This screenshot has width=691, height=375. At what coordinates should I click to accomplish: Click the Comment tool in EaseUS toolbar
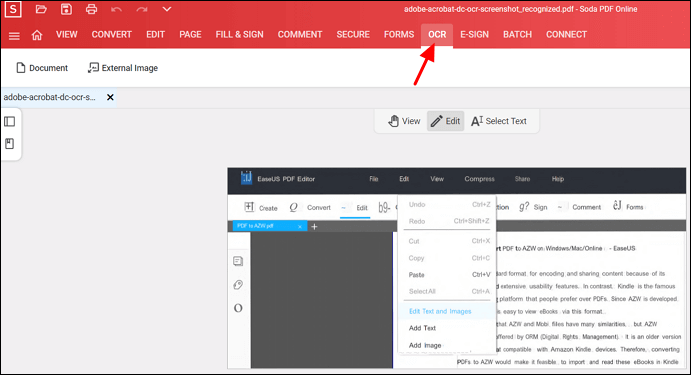pos(579,207)
